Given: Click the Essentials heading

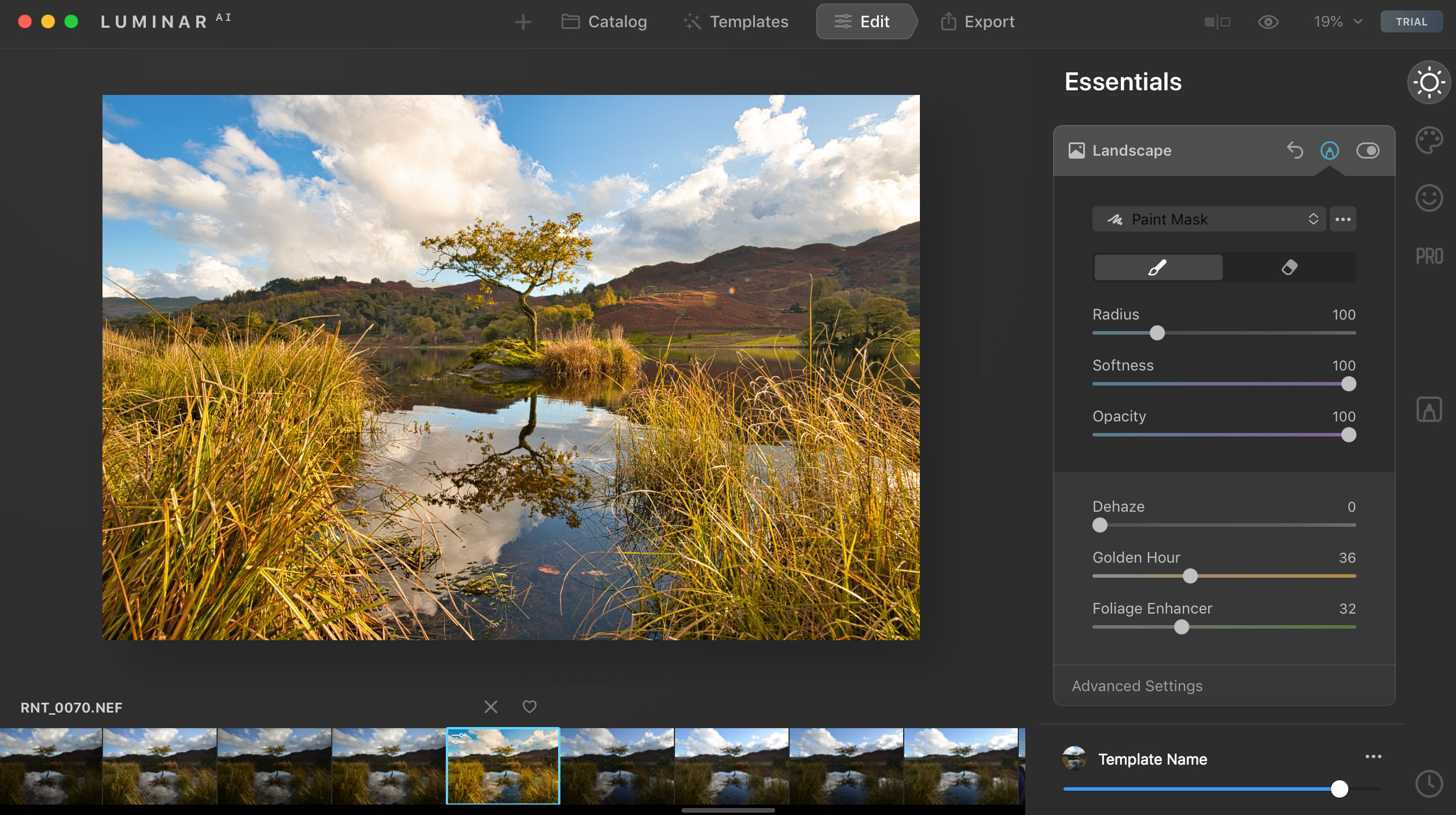Looking at the screenshot, I should pyautogui.click(x=1123, y=82).
